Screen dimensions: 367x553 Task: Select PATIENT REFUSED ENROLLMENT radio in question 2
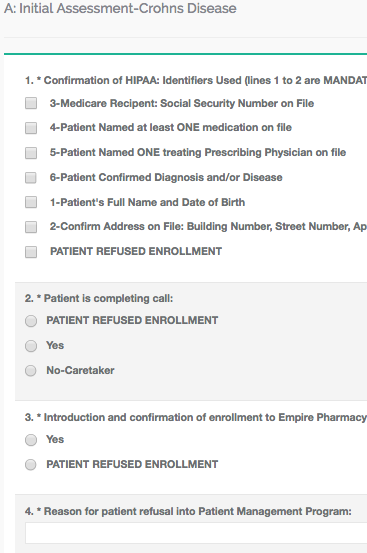coord(31,321)
